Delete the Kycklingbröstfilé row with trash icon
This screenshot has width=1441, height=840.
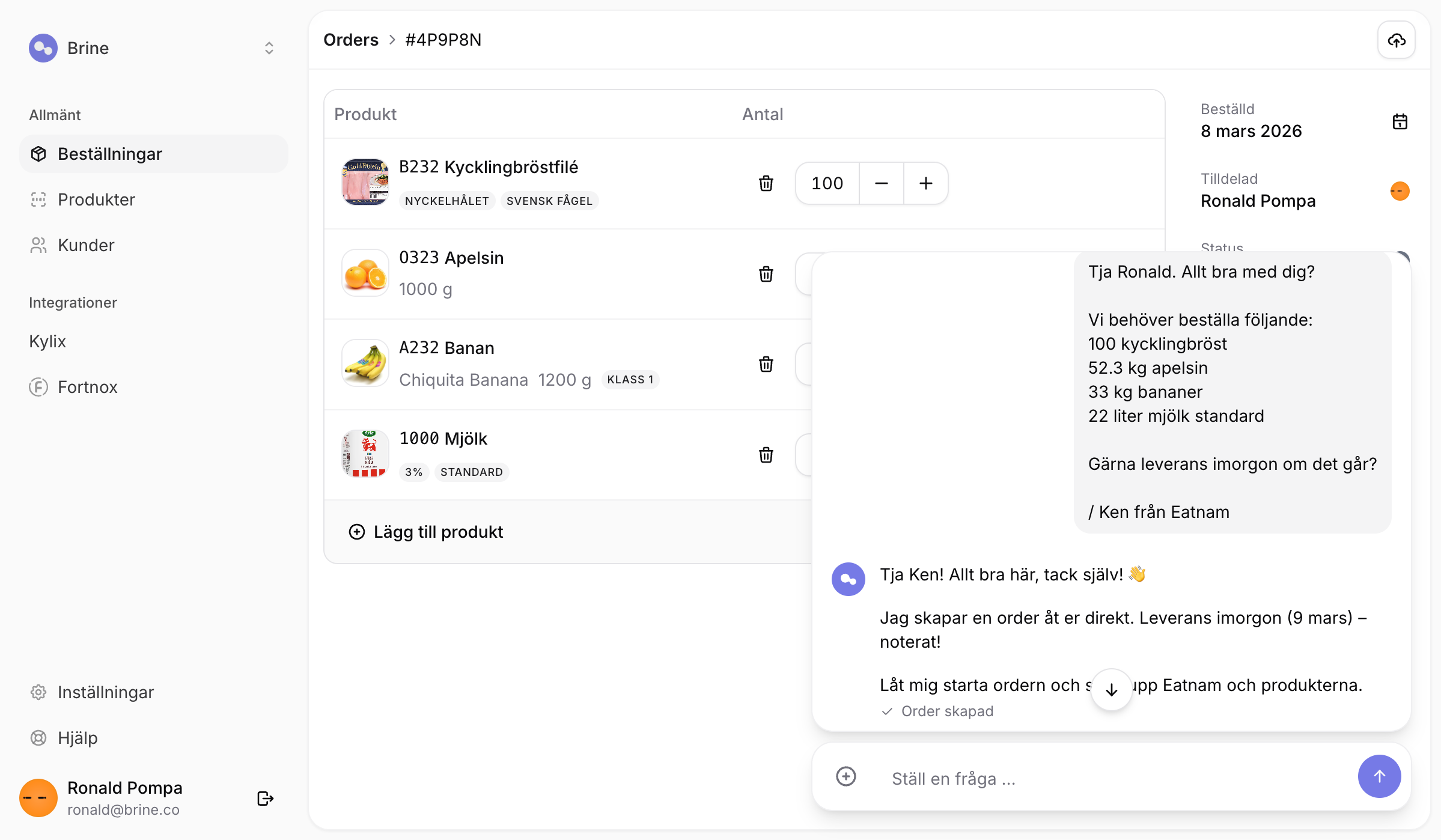click(766, 183)
